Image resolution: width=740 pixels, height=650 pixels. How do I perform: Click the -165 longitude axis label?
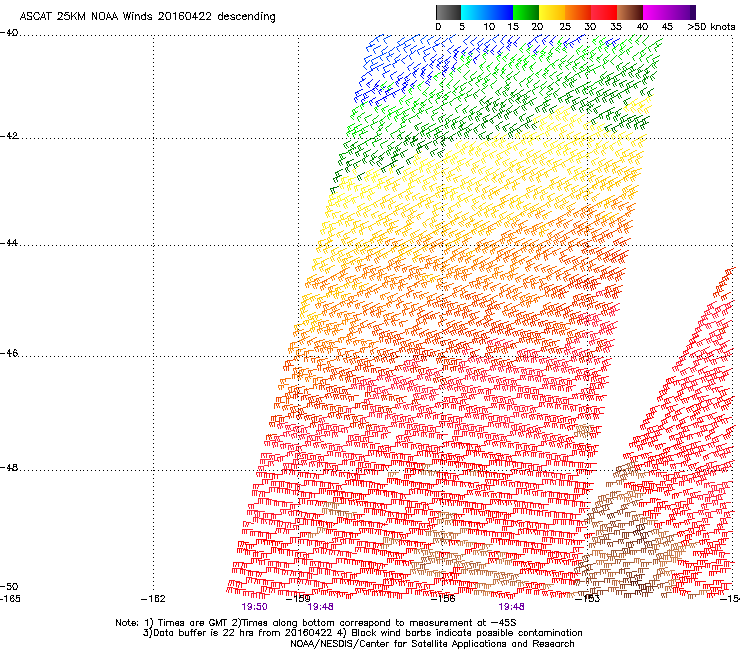tap(10, 599)
